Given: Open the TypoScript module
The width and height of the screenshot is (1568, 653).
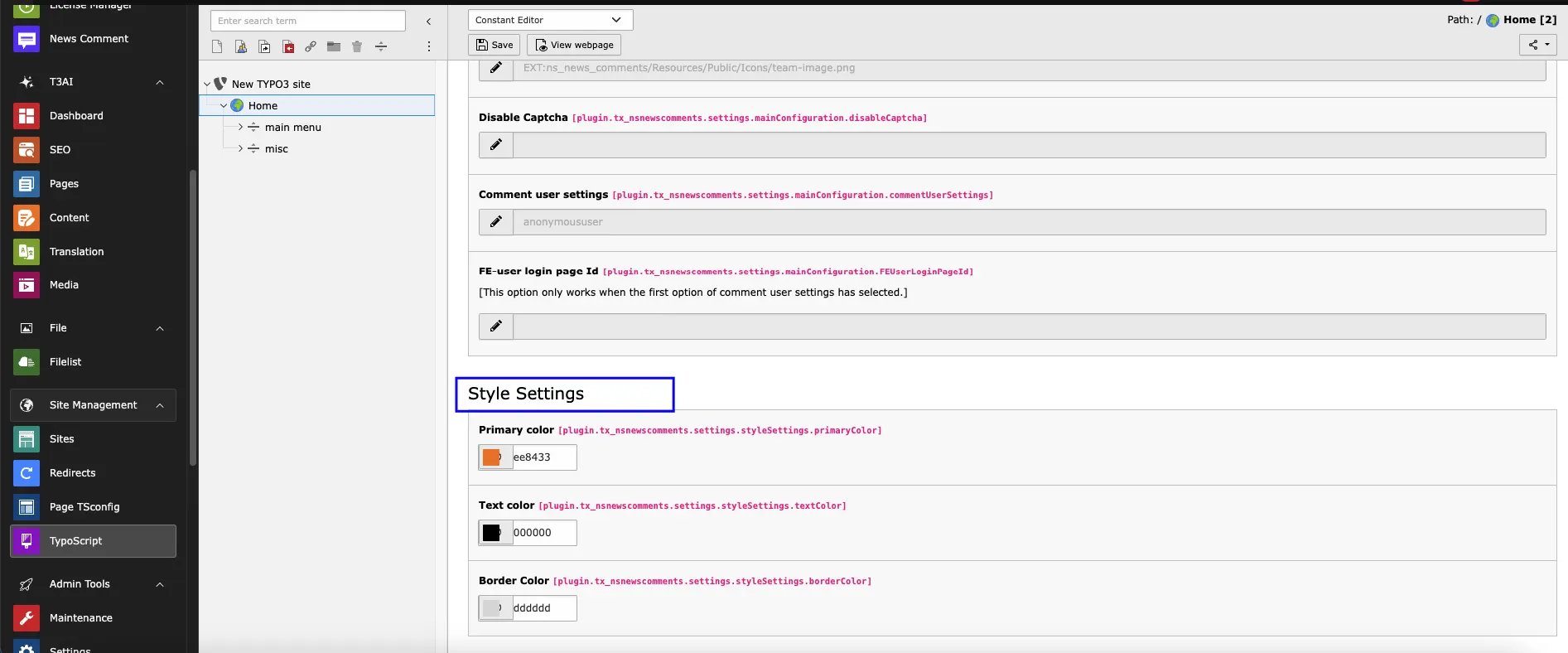Looking at the screenshot, I should 93,541.
